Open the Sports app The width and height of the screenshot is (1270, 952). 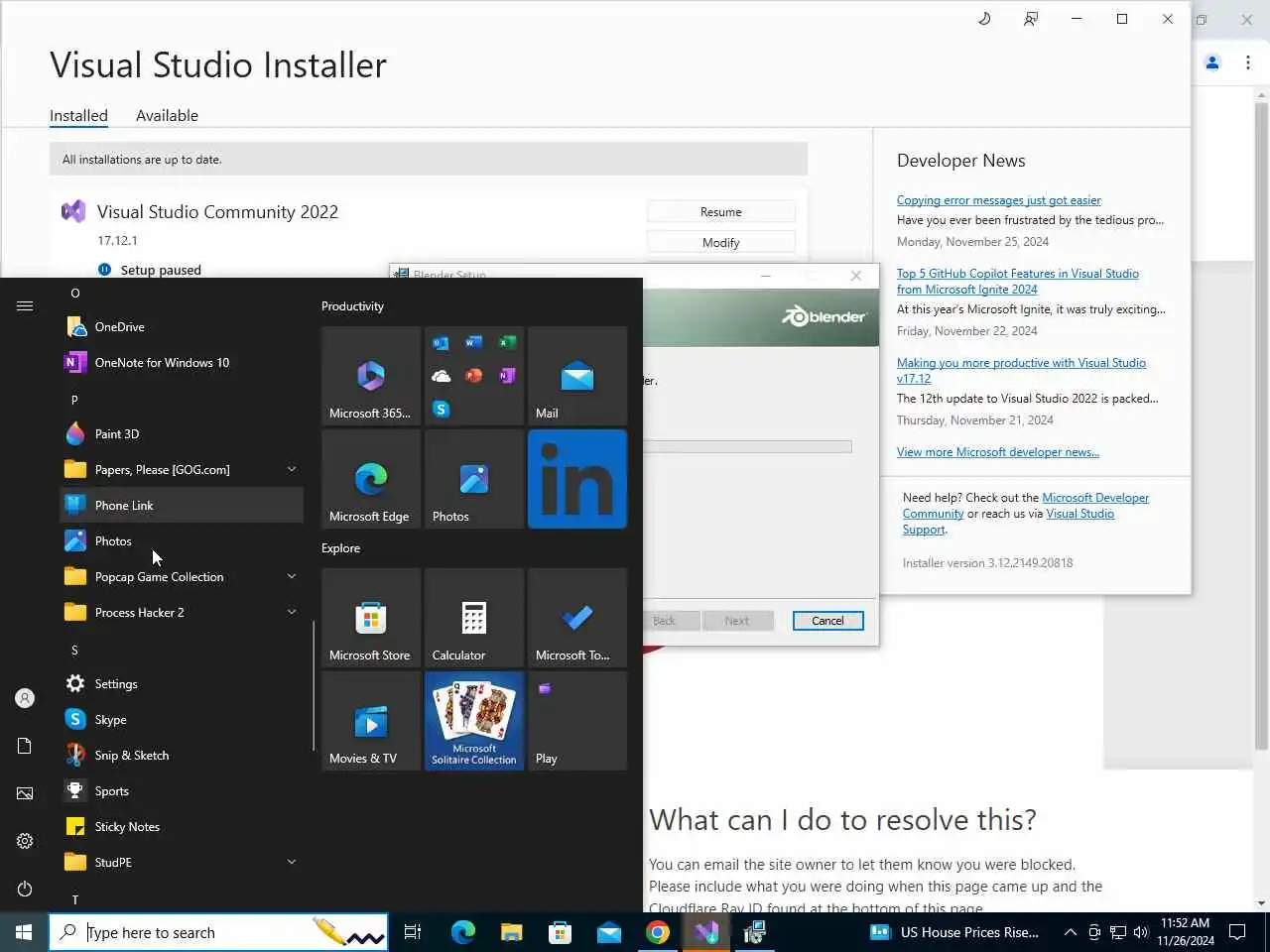(182, 791)
